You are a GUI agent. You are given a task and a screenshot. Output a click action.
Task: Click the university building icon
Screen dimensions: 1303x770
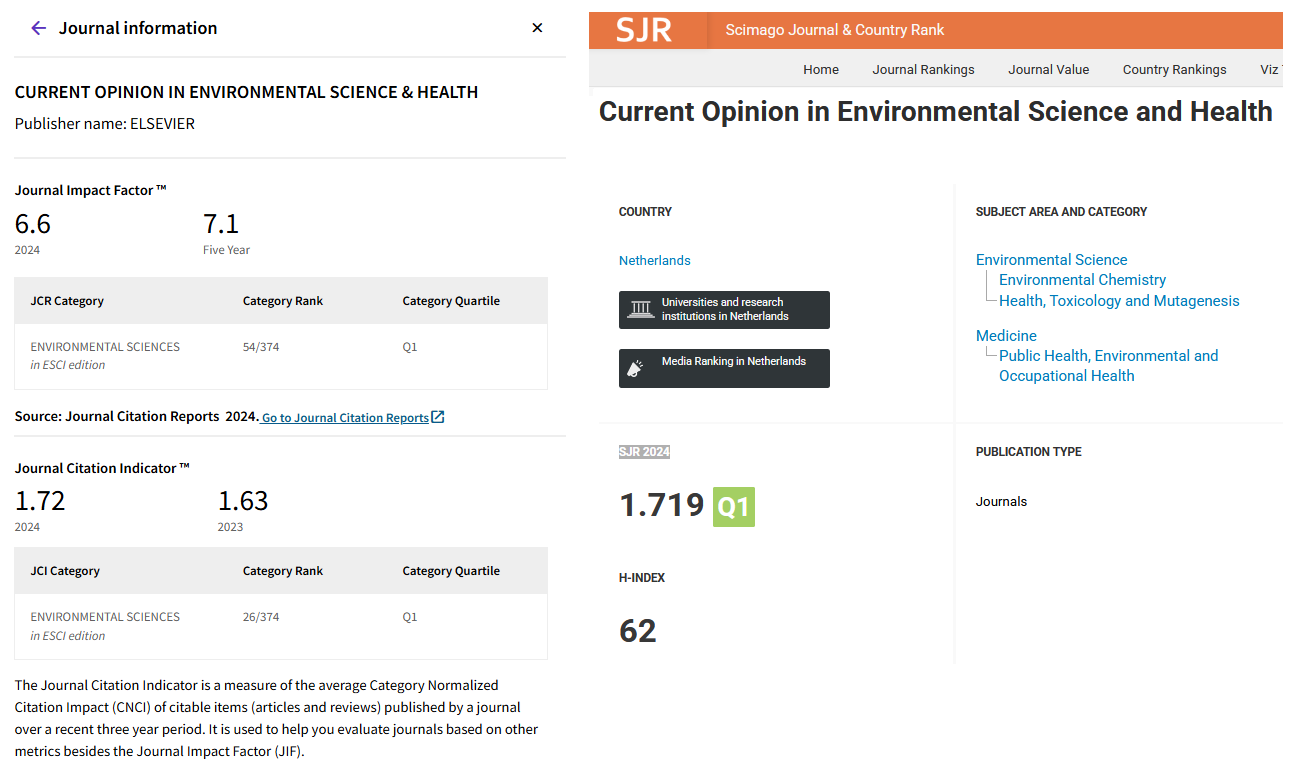tap(639, 309)
